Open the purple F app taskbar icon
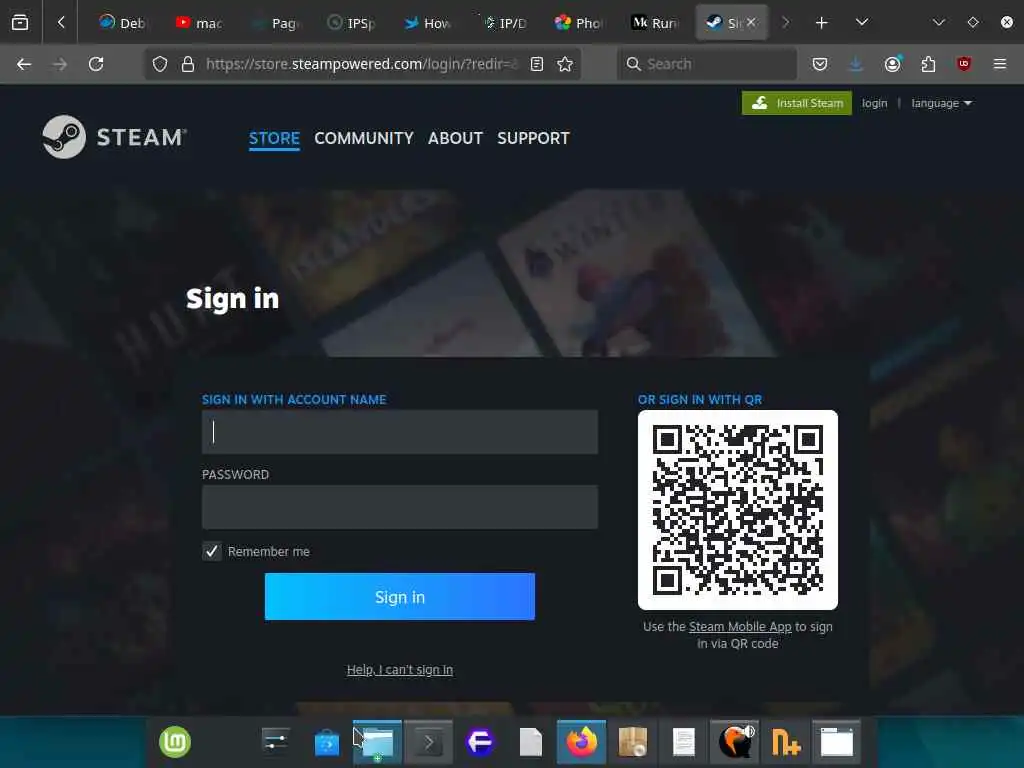 pyautogui.click(x=480, y=742)
